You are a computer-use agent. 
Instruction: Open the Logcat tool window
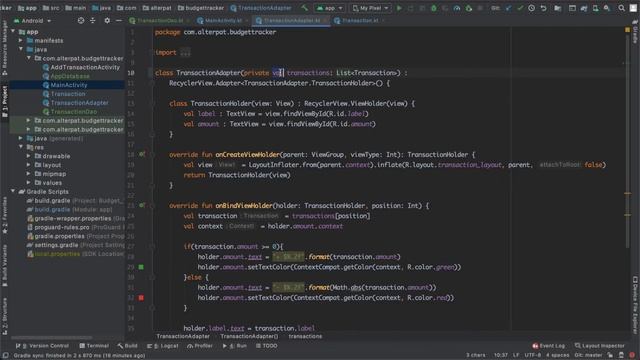[162, 346]
